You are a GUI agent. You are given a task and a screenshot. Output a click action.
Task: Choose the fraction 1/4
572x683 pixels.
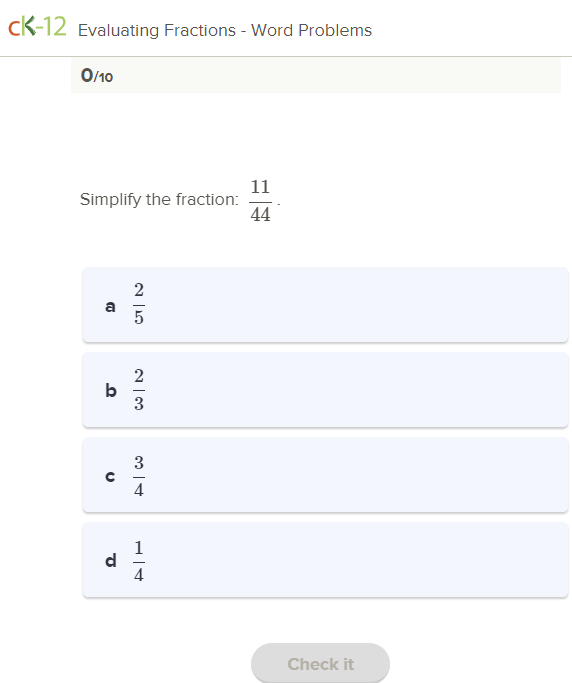click(x=139, y=561)
